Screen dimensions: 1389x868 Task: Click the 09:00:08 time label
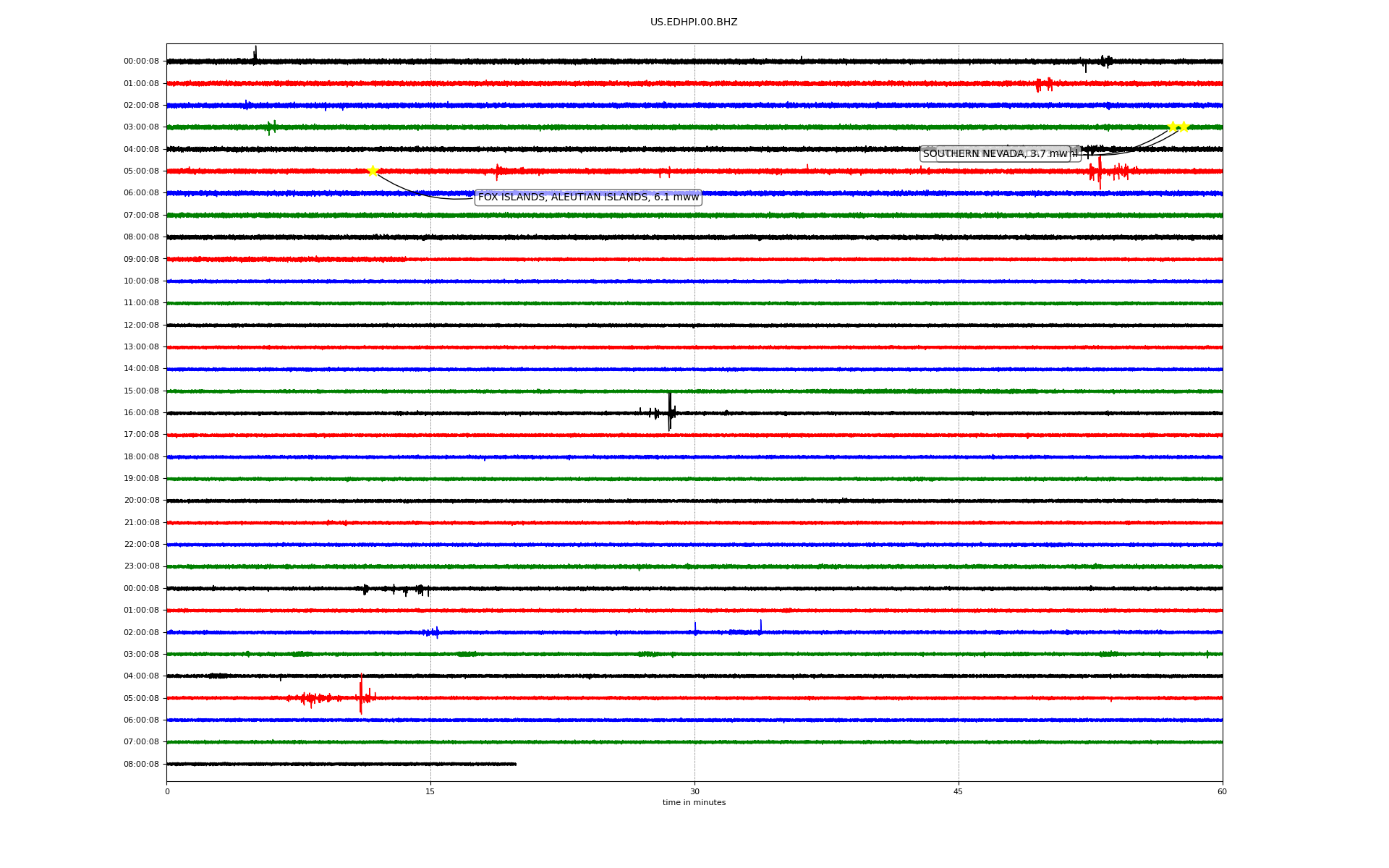point(141,260)
